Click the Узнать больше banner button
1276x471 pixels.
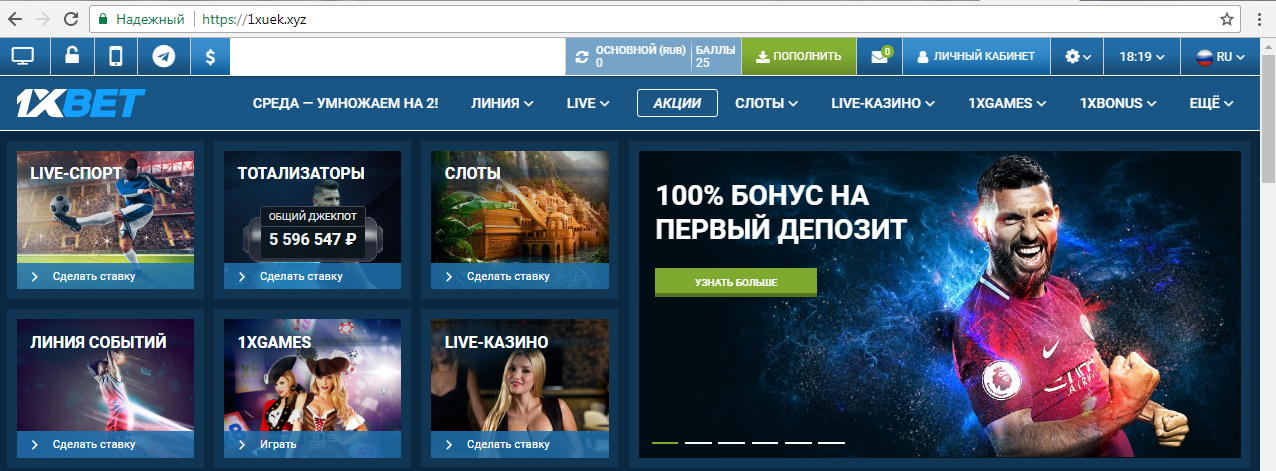pos(736,283)
